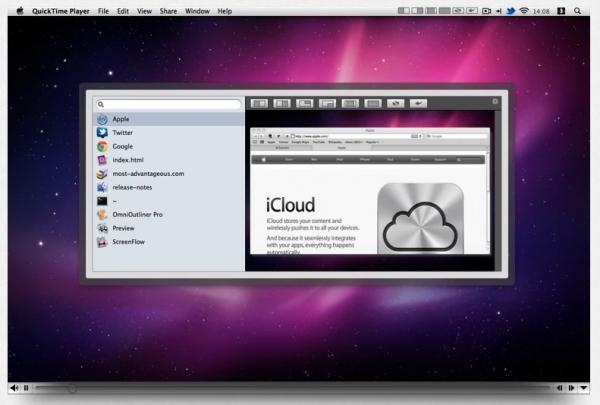Viewport: 600px width, 405px height.
Task: Select the Preview window row
Action: 168,228
